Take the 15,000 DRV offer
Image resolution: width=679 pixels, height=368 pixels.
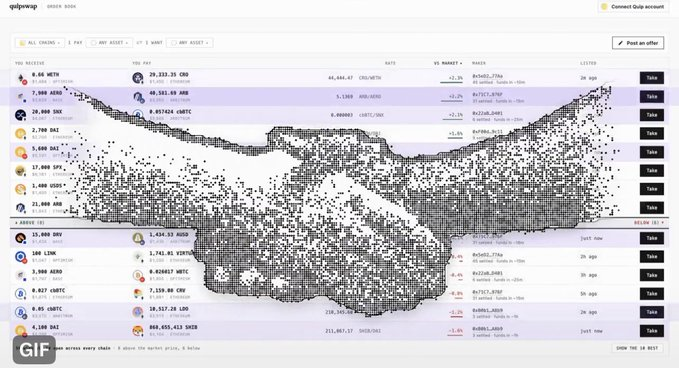tap(652, 238)
